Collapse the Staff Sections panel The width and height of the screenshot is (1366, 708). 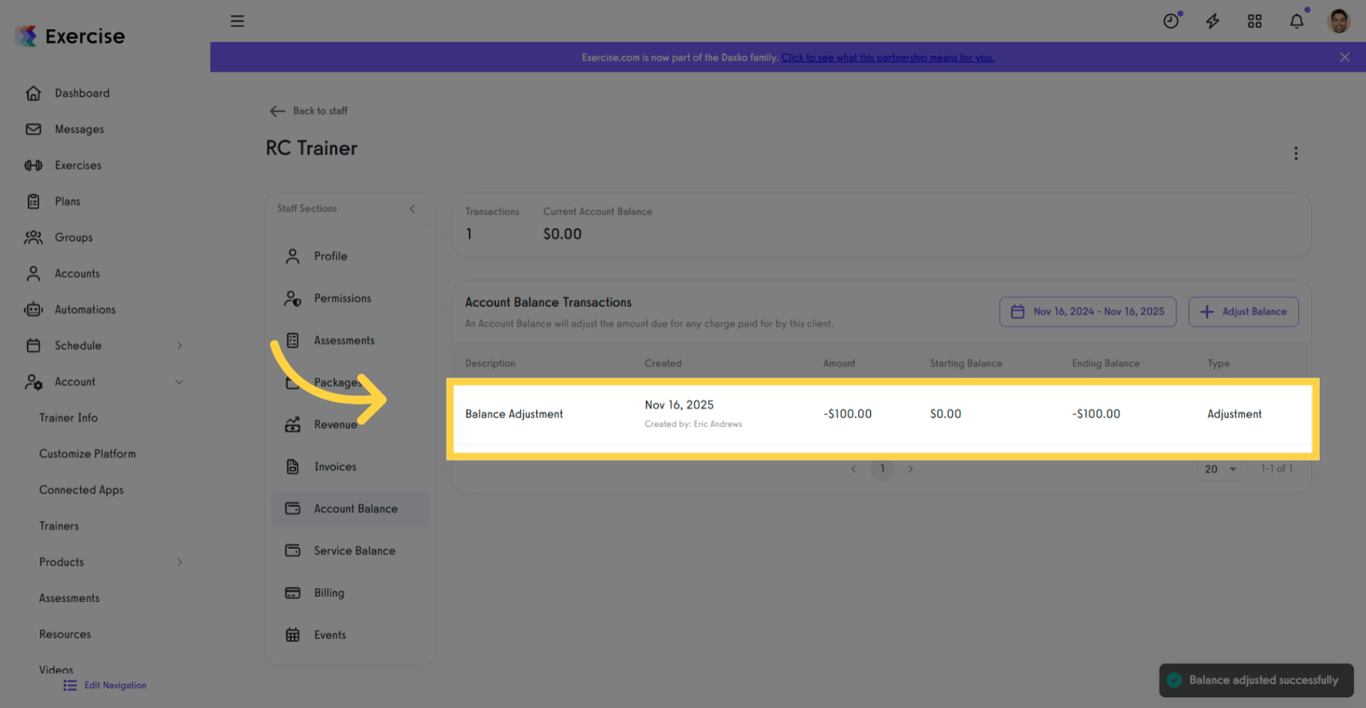[x=411, y=209]
